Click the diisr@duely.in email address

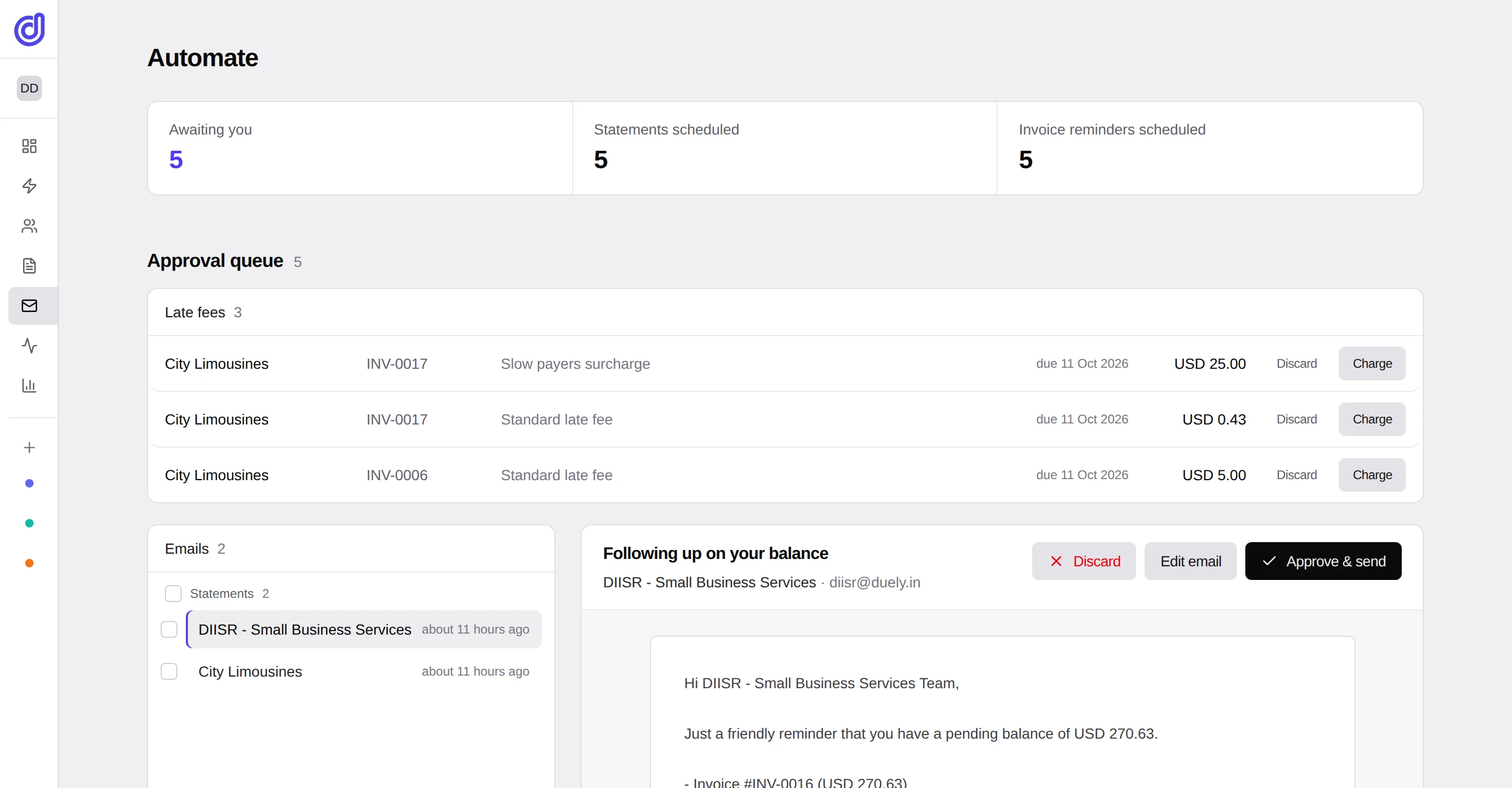tap(875, 583)
